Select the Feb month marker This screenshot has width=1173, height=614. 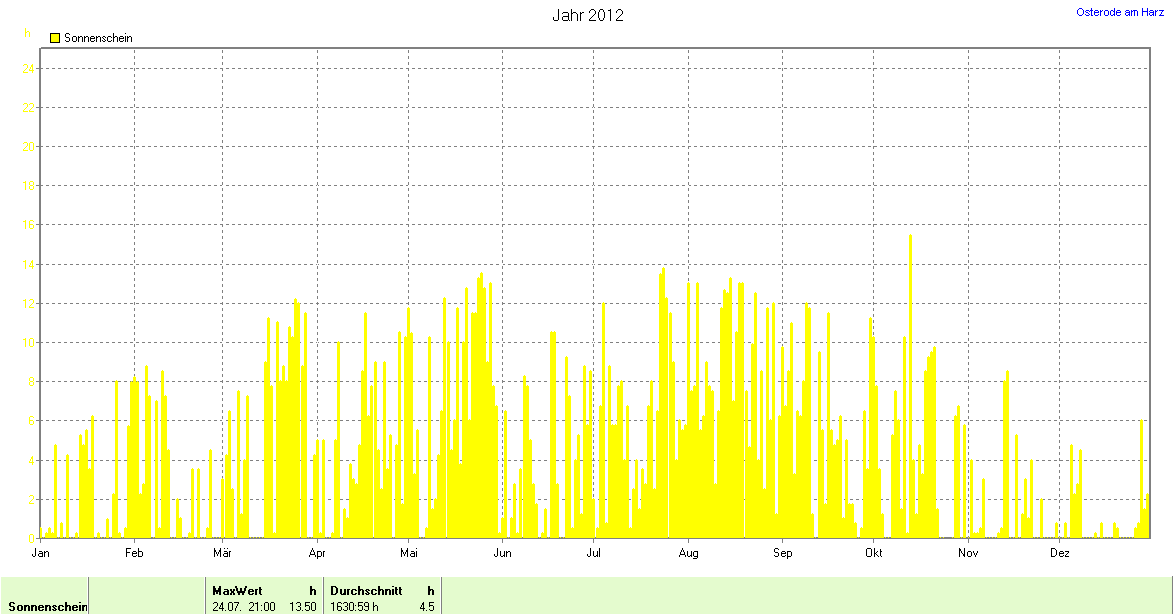click(x=134, y=552)
